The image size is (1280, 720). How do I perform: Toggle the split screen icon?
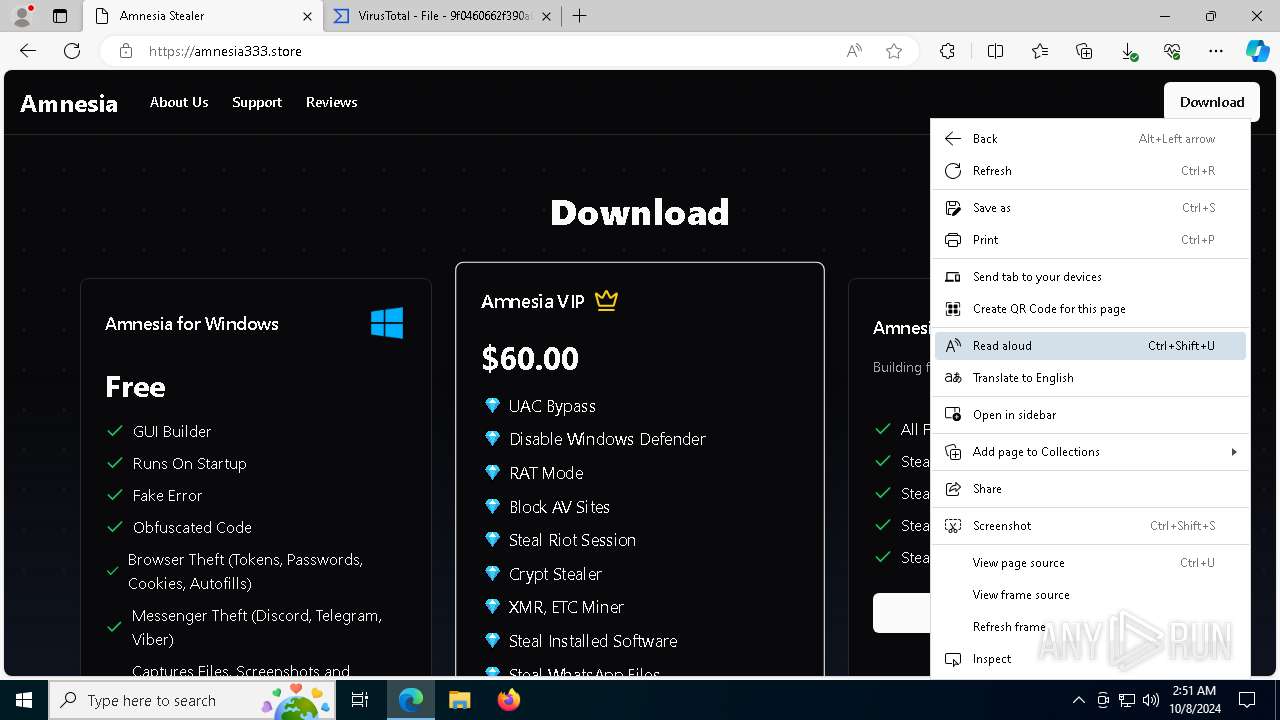point(995,51)
